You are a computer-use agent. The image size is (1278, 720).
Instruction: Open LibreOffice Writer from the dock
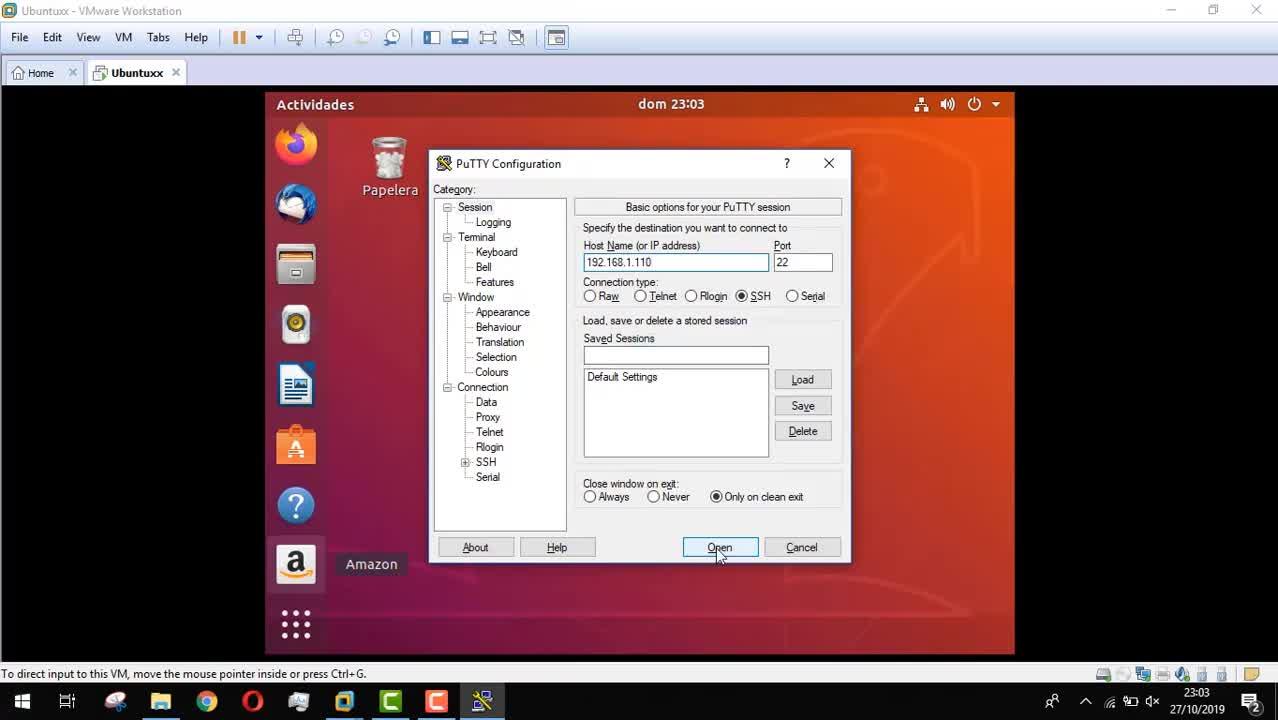(x=296, y=385)
